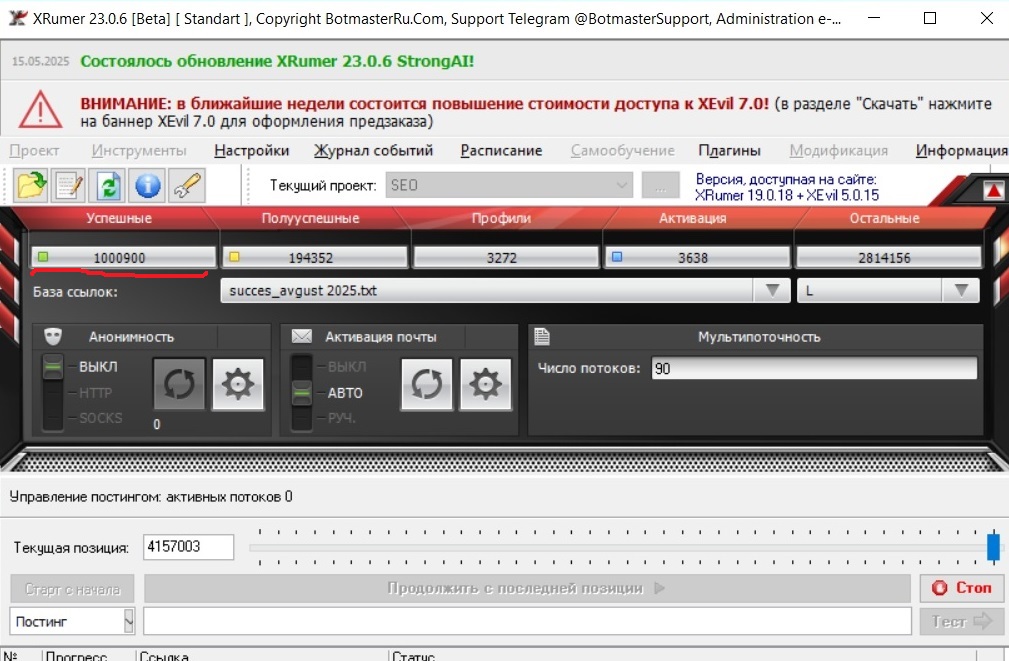Open the Модификация menu
Image resolution: width=1009 pixels, height=661 pixels.
point(838,151)
